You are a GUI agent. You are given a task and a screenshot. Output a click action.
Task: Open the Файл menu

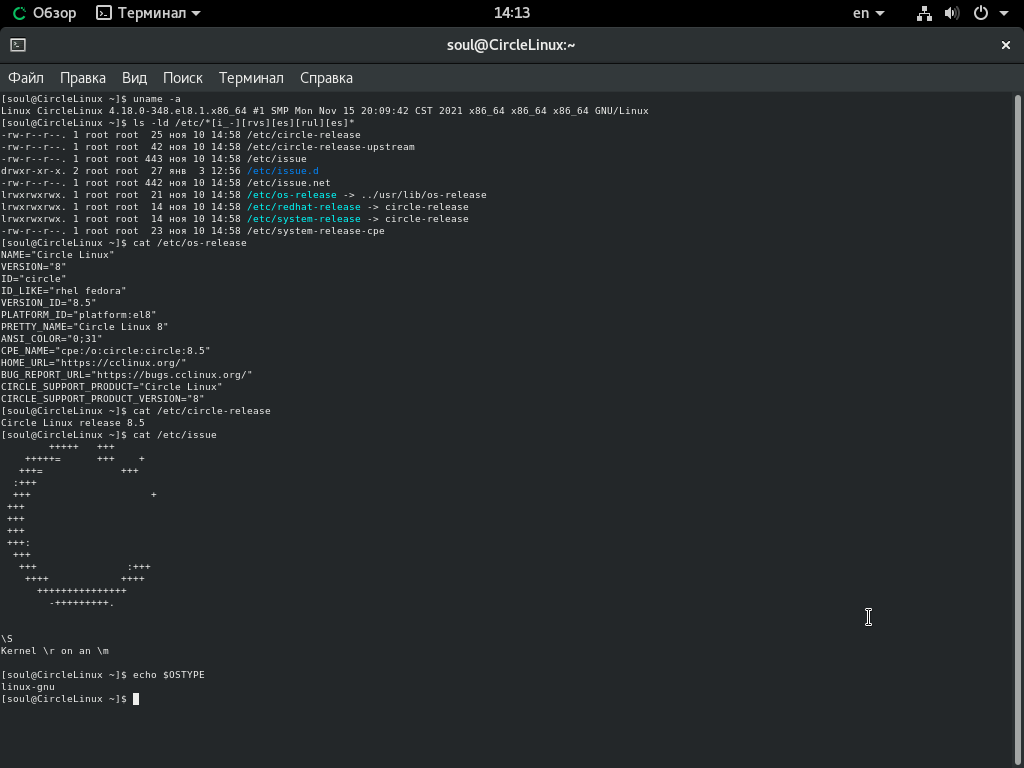point(26,78)
